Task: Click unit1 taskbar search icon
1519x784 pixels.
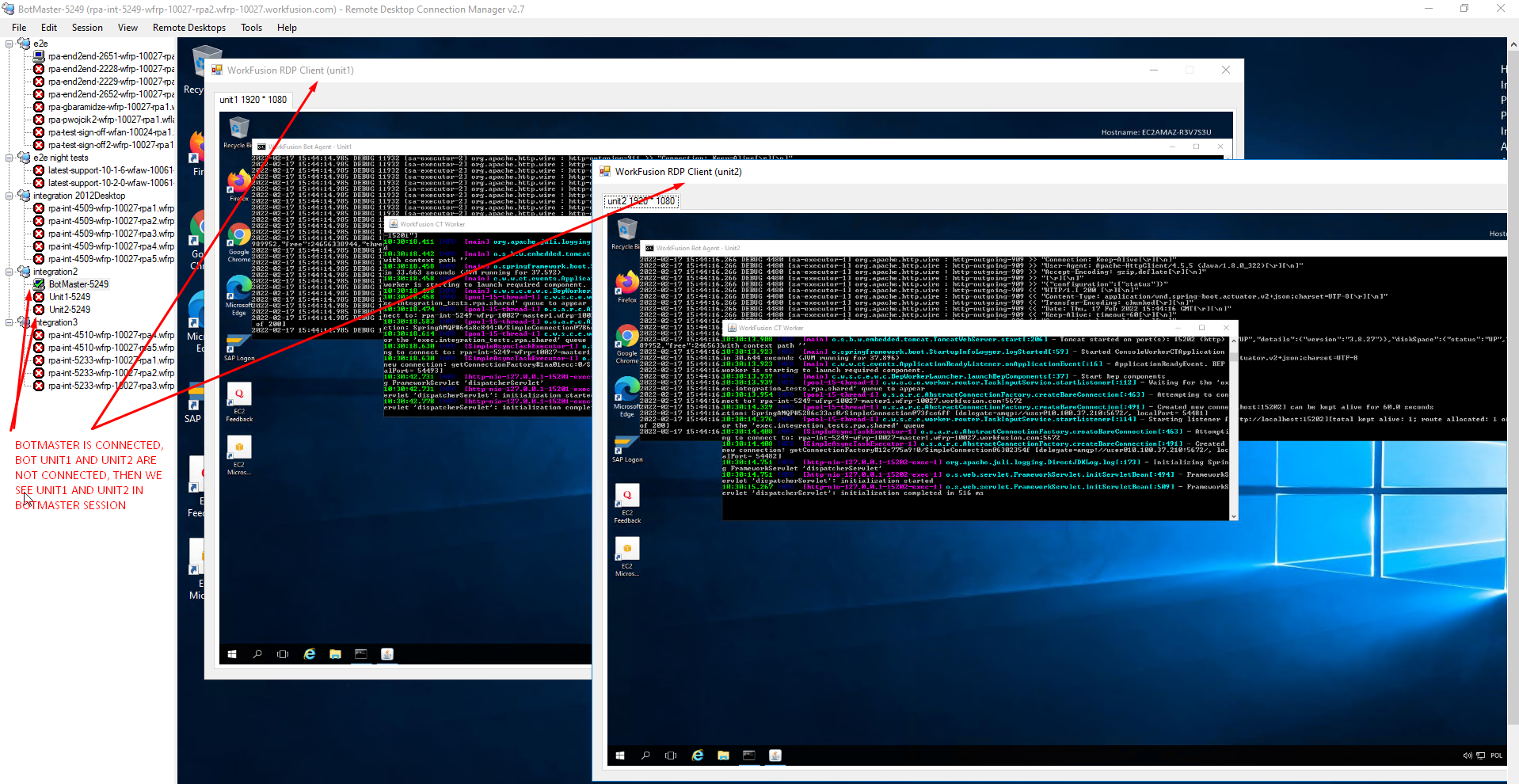Action: pyautogui.click(x=257, y=654)
